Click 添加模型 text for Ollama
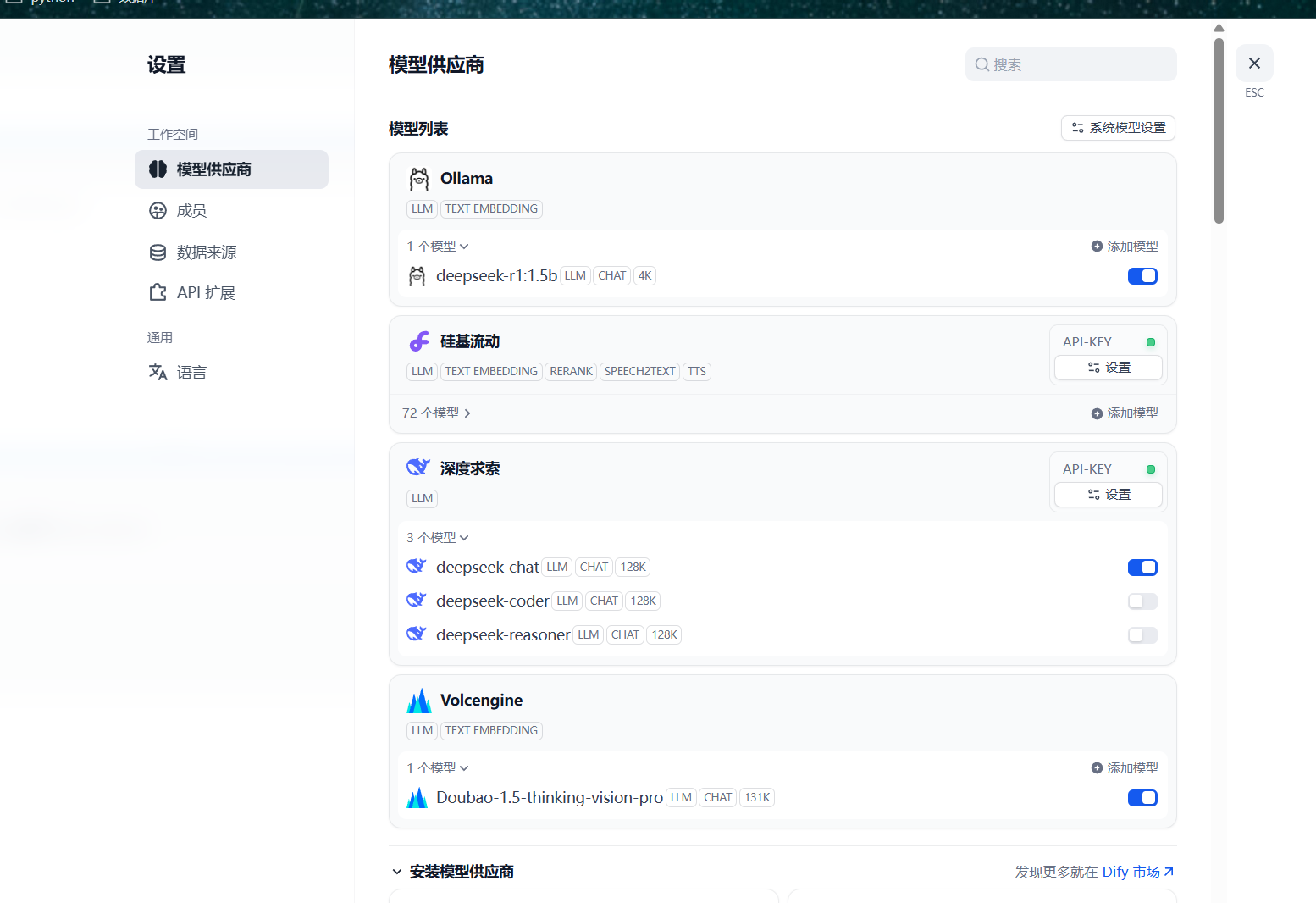The height and width of the screenshot is (903, 1316). [1132, 247]
